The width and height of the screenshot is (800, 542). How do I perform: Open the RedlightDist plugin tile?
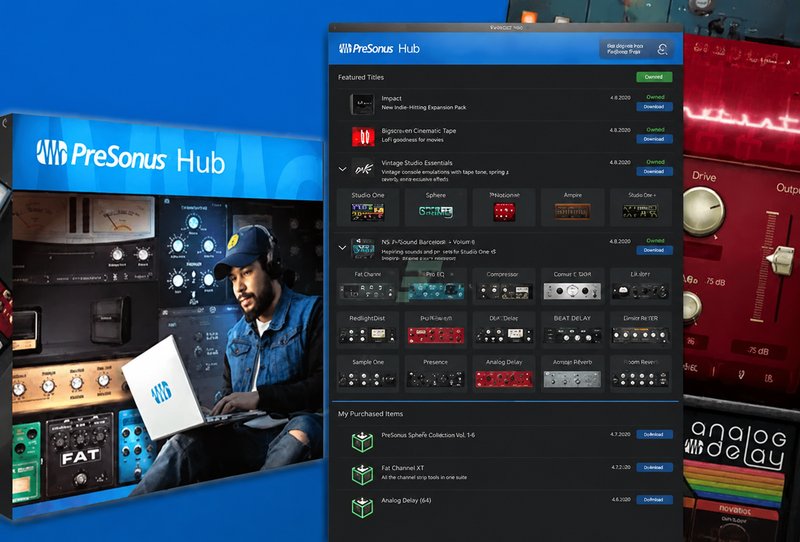368,330
